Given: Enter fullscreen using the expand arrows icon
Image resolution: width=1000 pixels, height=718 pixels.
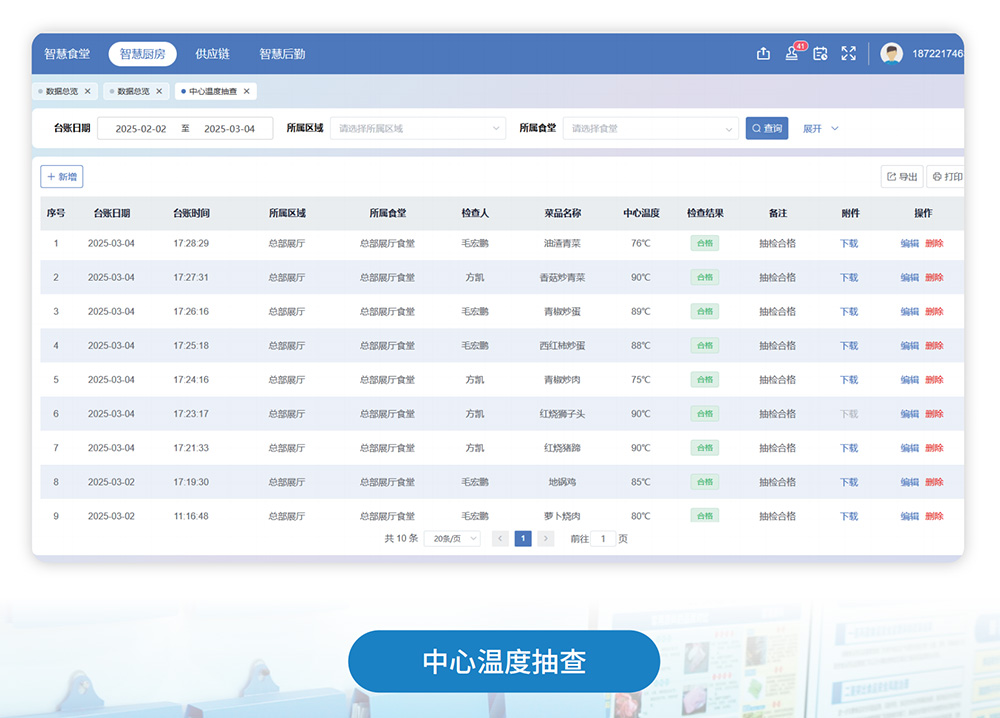Looking at the screenshot, I should click(x=848, y=54).
